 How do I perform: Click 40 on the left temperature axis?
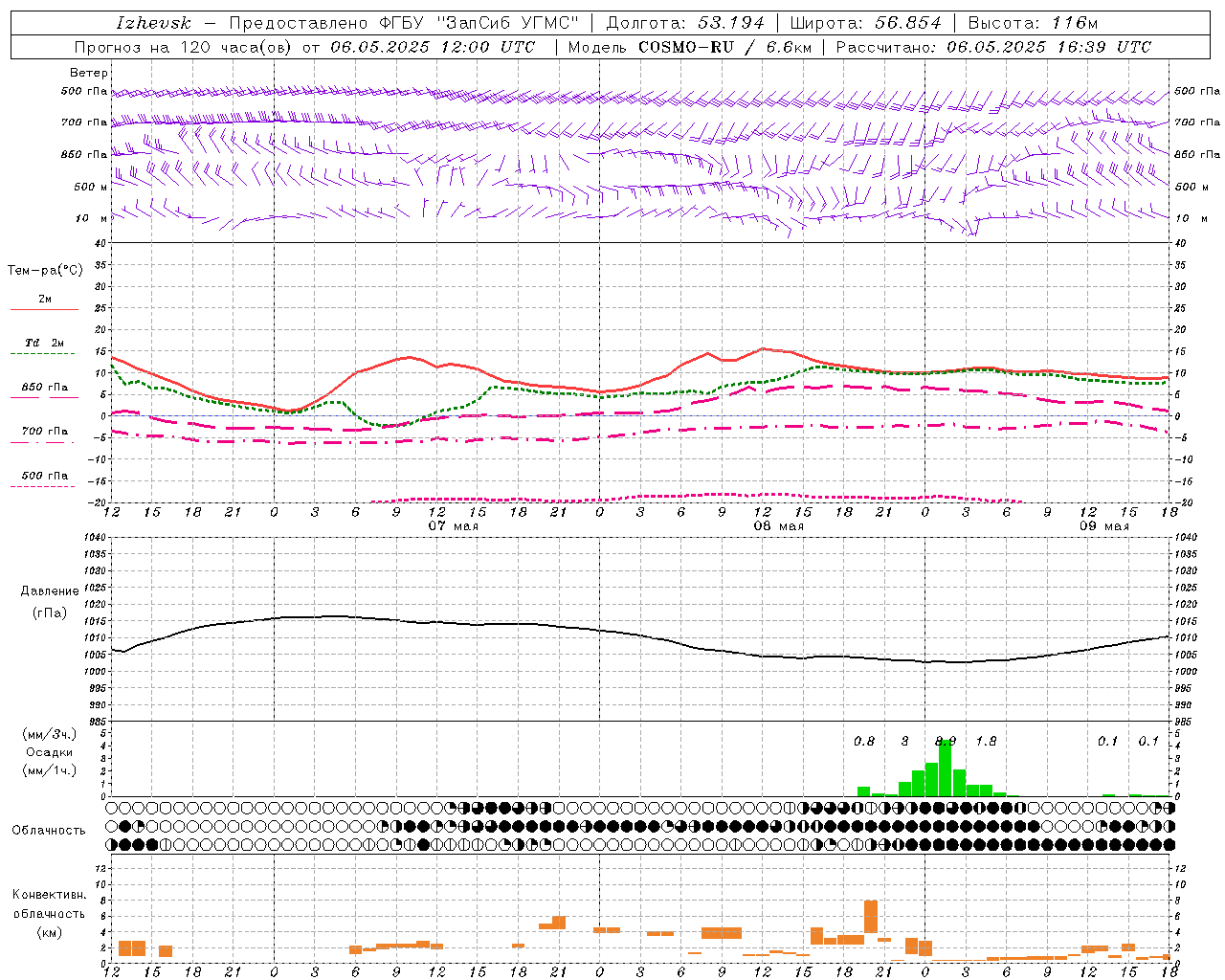[x=100, y=243]
